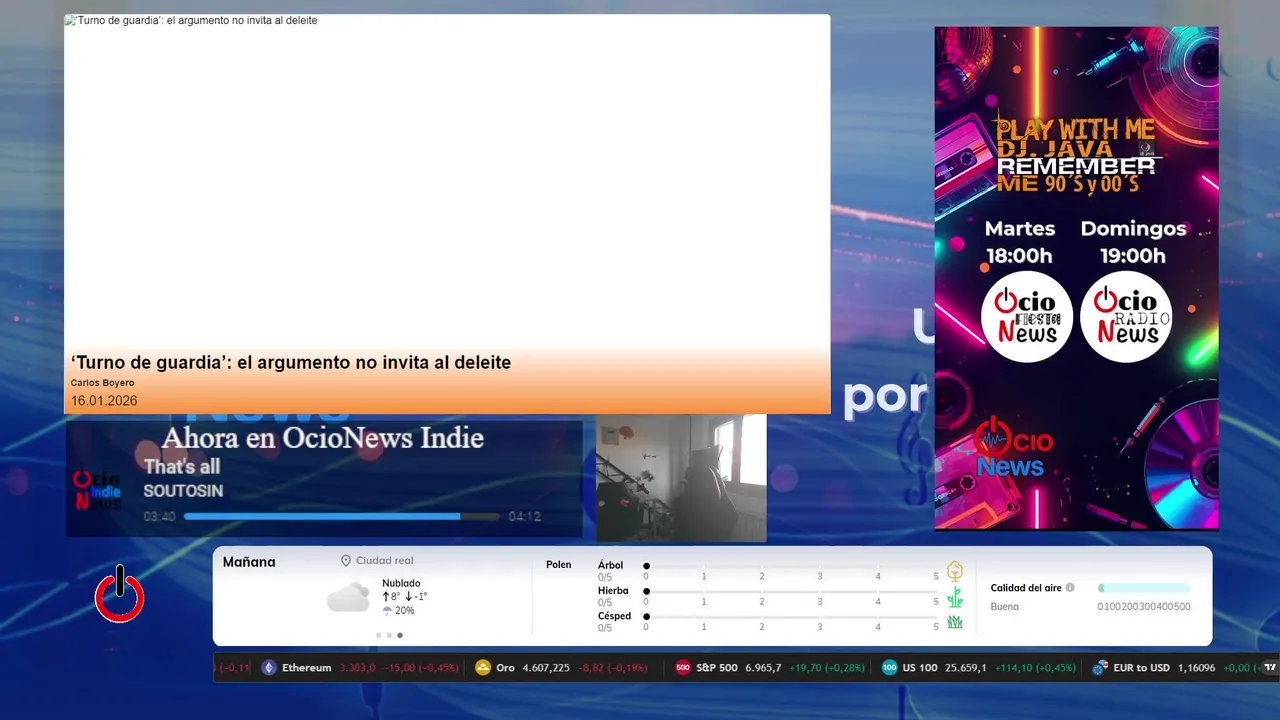
Task: Click the OcioNews Indie logo in player
Action: (x=97, y=489)
